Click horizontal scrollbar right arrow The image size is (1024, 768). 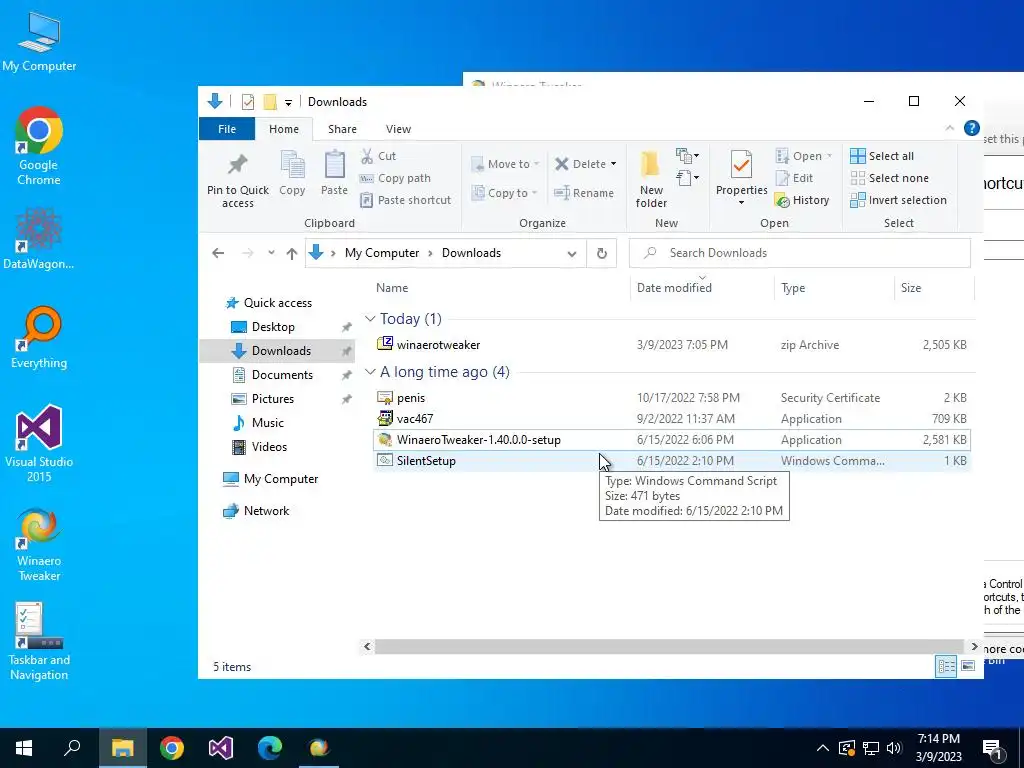click(974, 647)
